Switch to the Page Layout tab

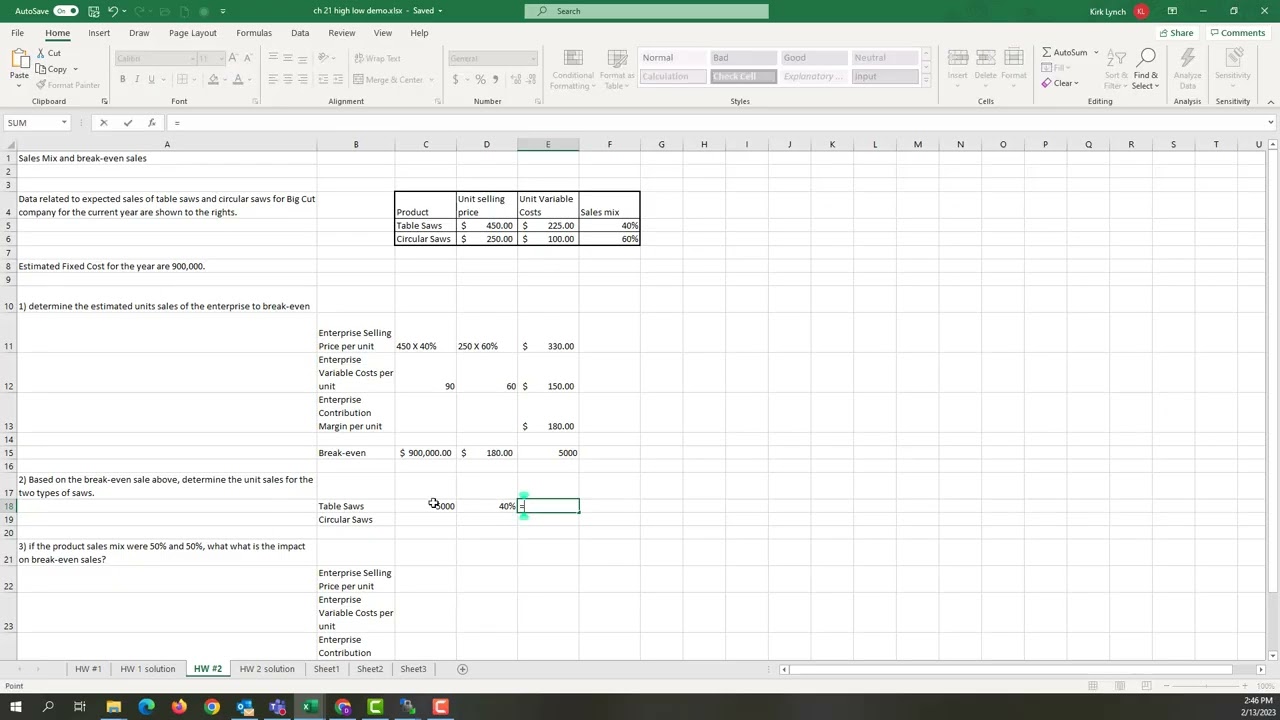click(193, 33)
